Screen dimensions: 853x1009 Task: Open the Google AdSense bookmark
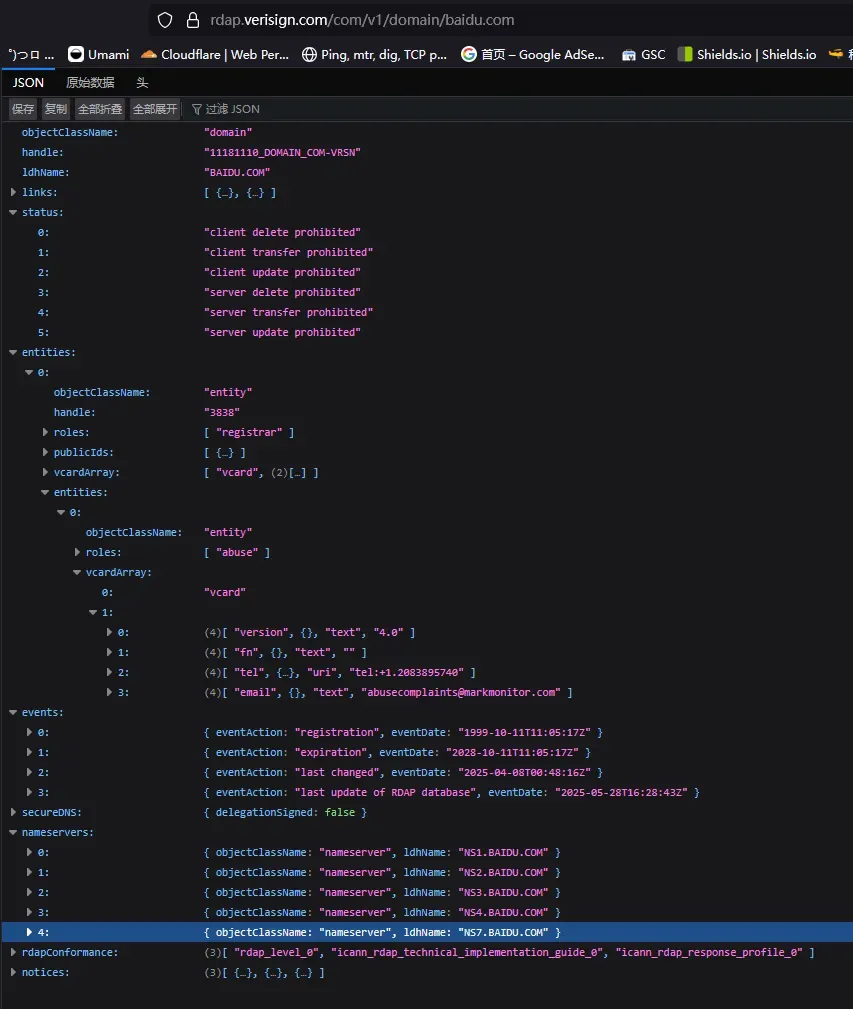(533, 55)
